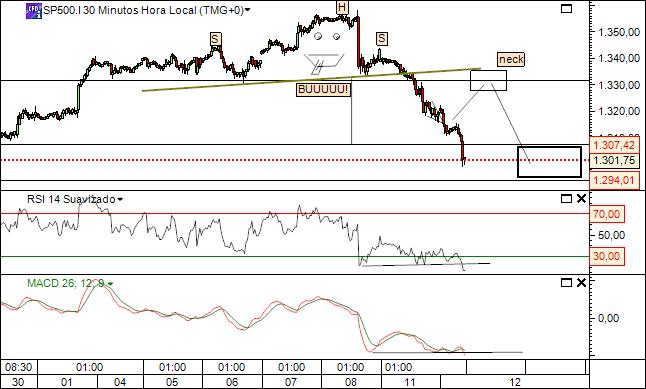Select the right 'S' shoulder annotation label
Screen dimensions: 646x389
pyautogui.click(x=382, y=38)
